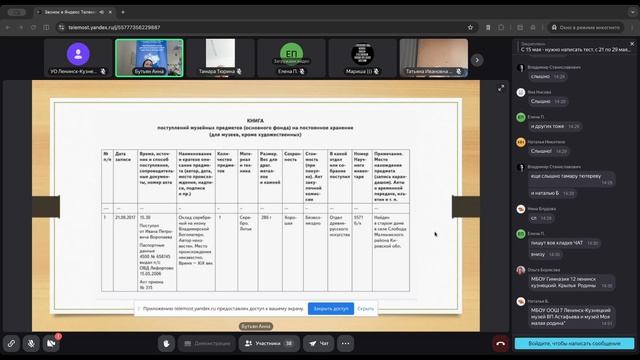Toggle the camera in the bottom bar
The image size is (640, 360).
click(51, 344)
